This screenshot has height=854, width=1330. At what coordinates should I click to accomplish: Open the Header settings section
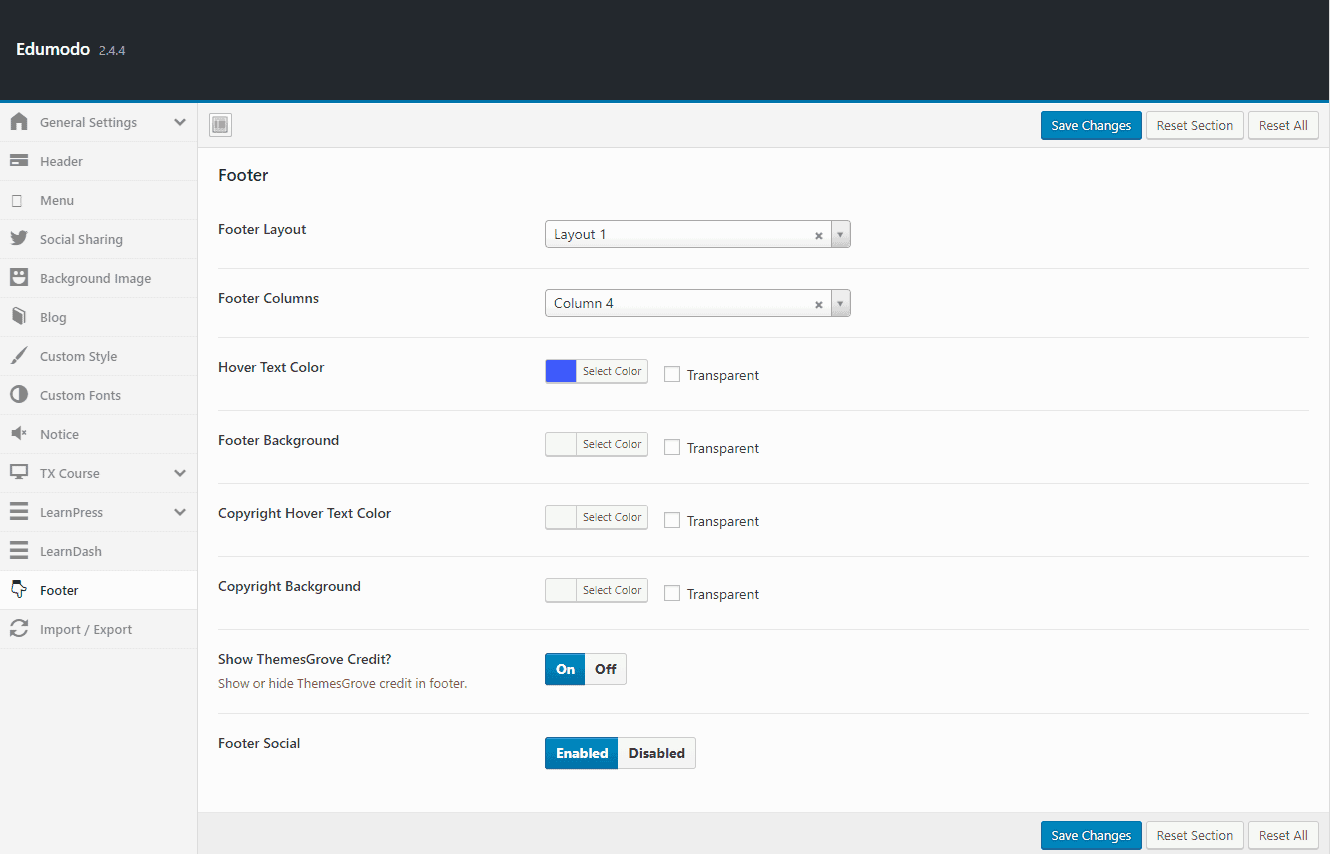[61, 161]
